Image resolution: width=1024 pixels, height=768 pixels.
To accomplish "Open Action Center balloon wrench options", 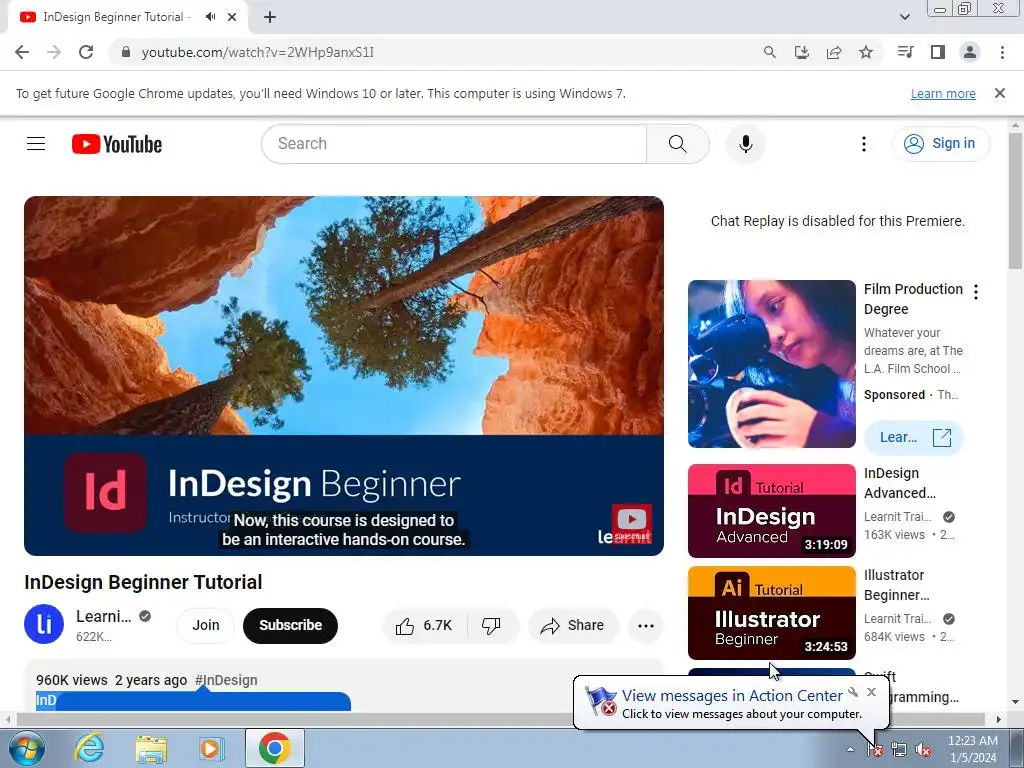I will click(x=853, y=692).
